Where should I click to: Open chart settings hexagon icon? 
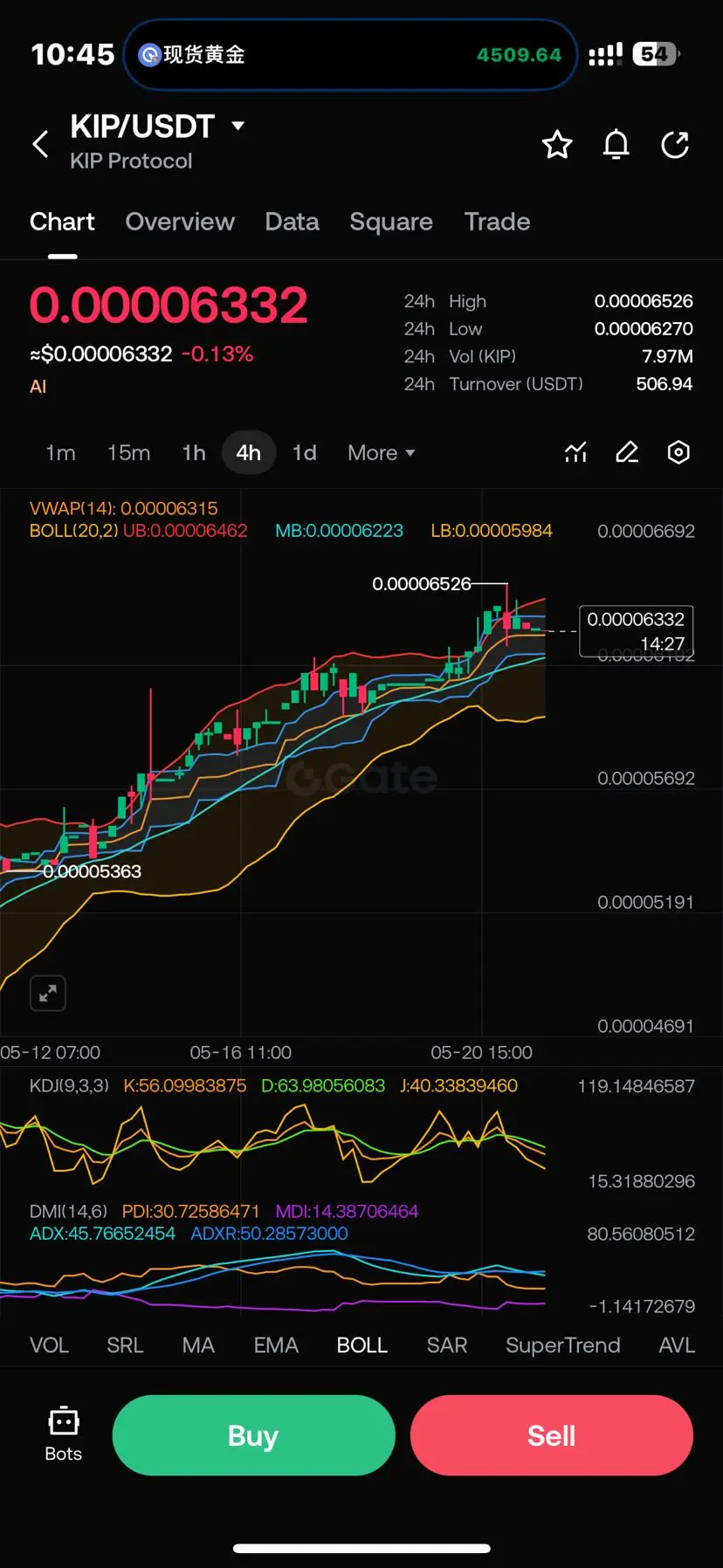coord(678,452)
